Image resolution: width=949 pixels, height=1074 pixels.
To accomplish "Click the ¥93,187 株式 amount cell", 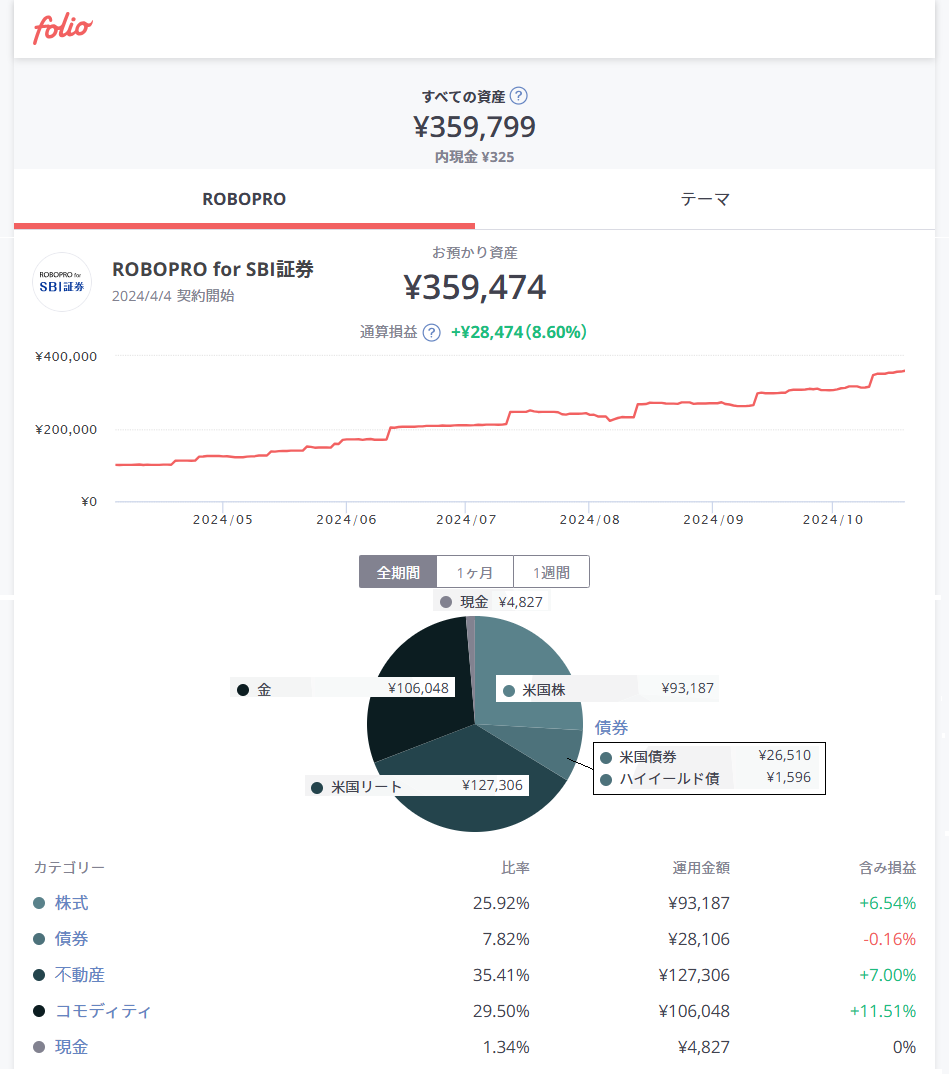I will point(699,903).
